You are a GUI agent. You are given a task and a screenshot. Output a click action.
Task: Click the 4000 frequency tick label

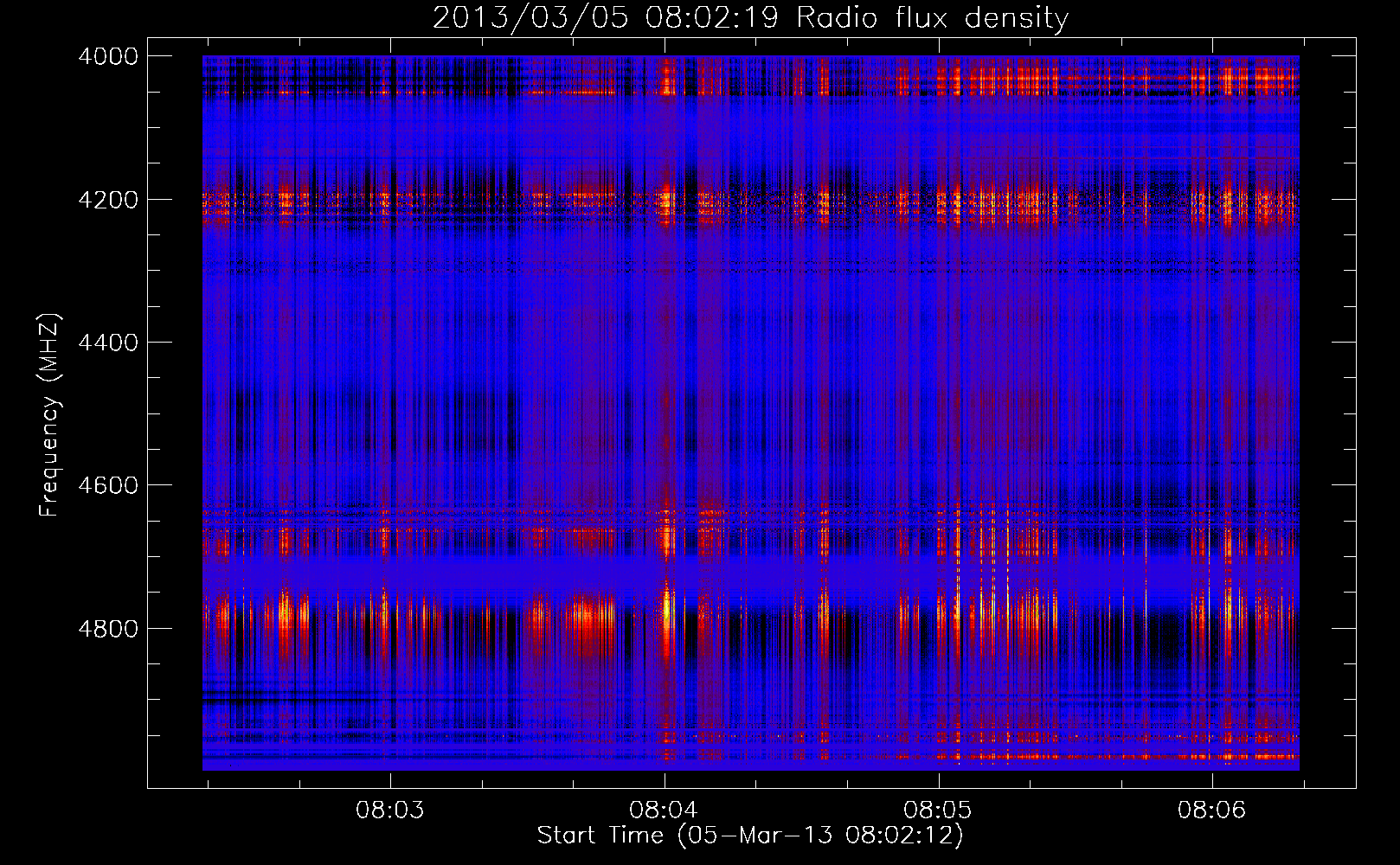(x=108, y=56)
